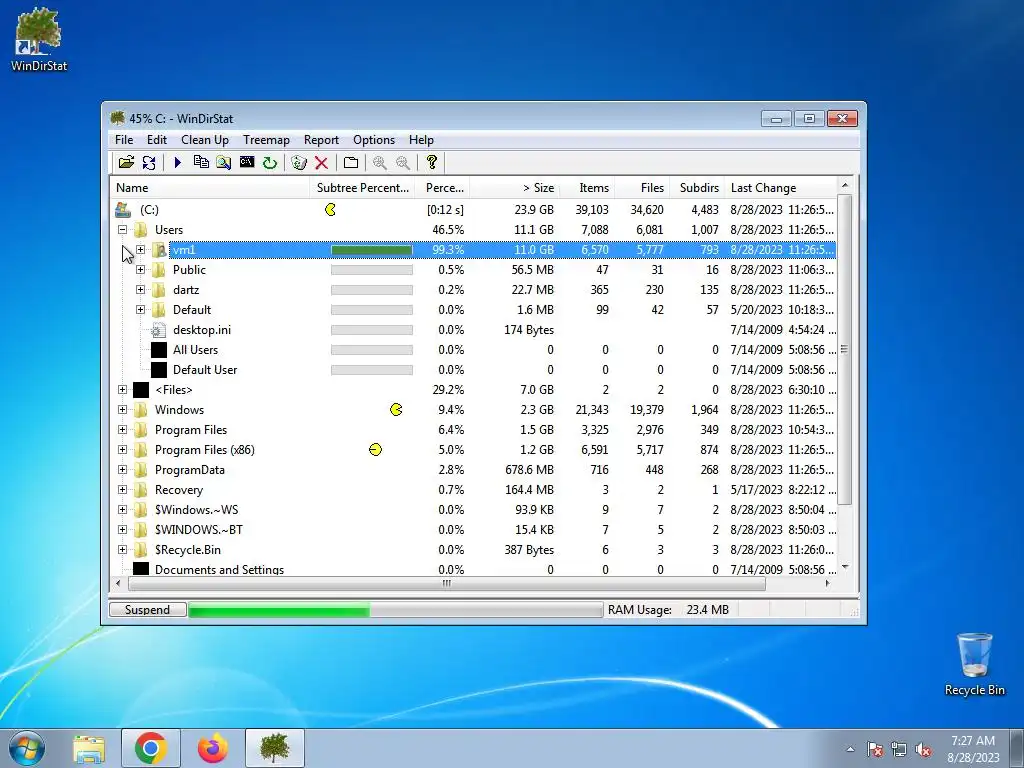Click the first treemap Zoom magnifier icon
The height and width of the screenshot is (768, 1024).
(379, 162)
